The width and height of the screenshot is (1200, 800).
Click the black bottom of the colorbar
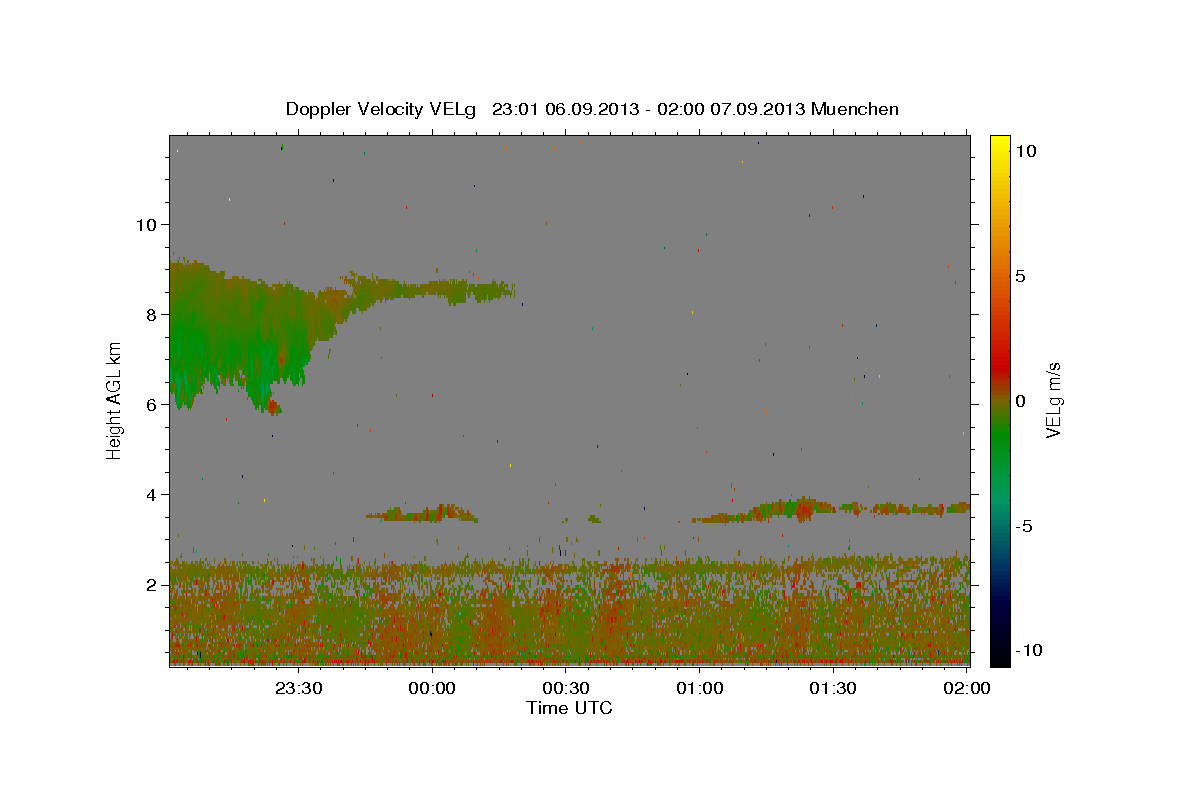[x=999, y=650]
